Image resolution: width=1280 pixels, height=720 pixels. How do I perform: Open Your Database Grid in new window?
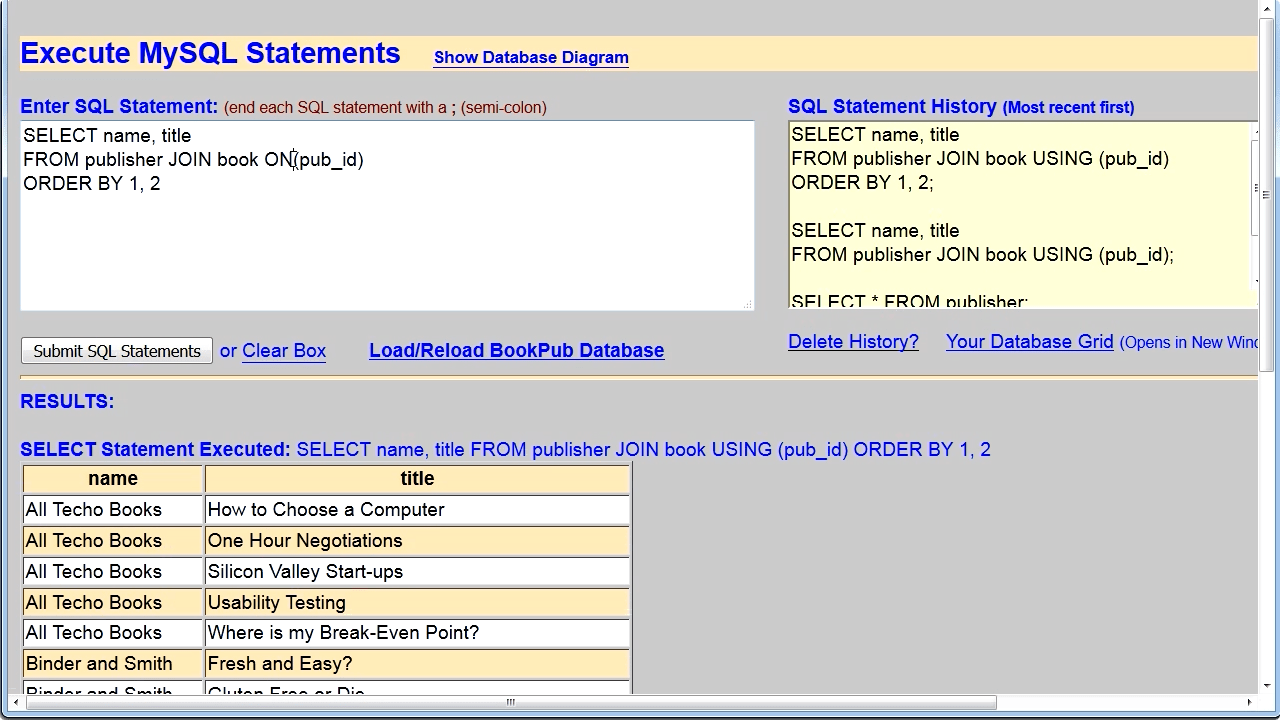[x=1029, y=342]
